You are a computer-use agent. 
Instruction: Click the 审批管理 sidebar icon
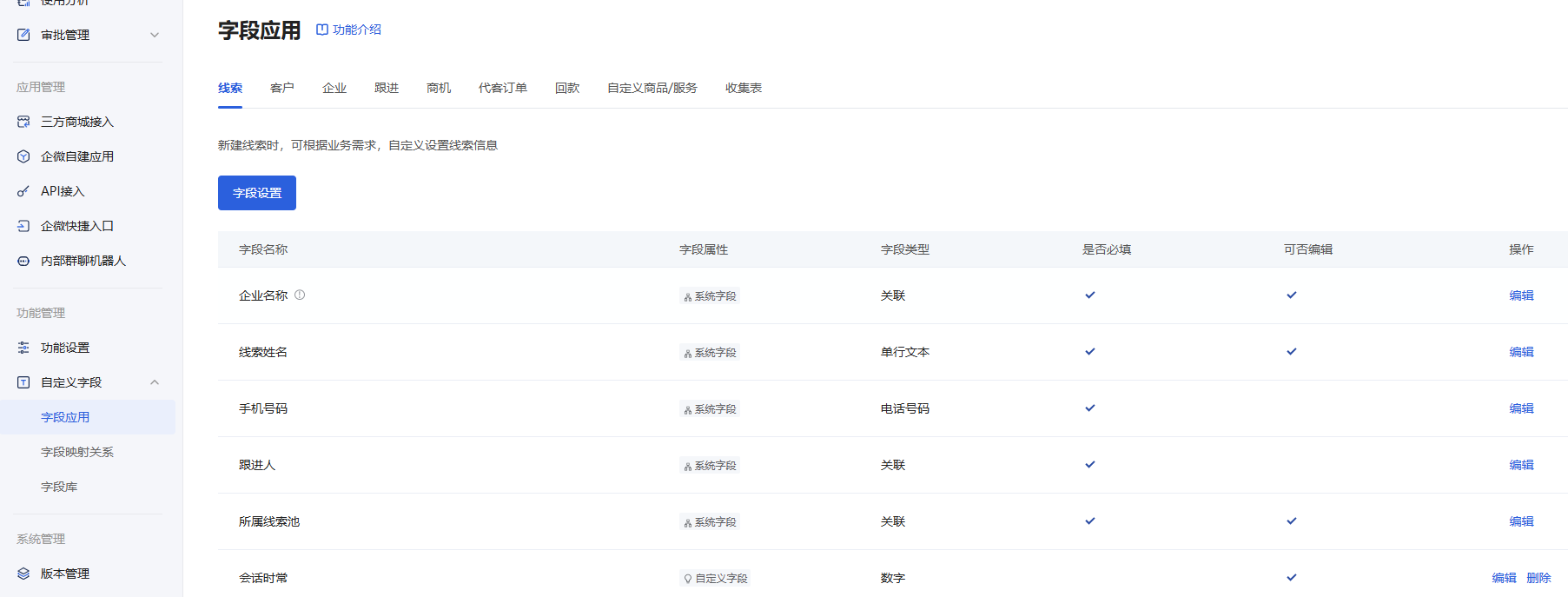point(23,35)
